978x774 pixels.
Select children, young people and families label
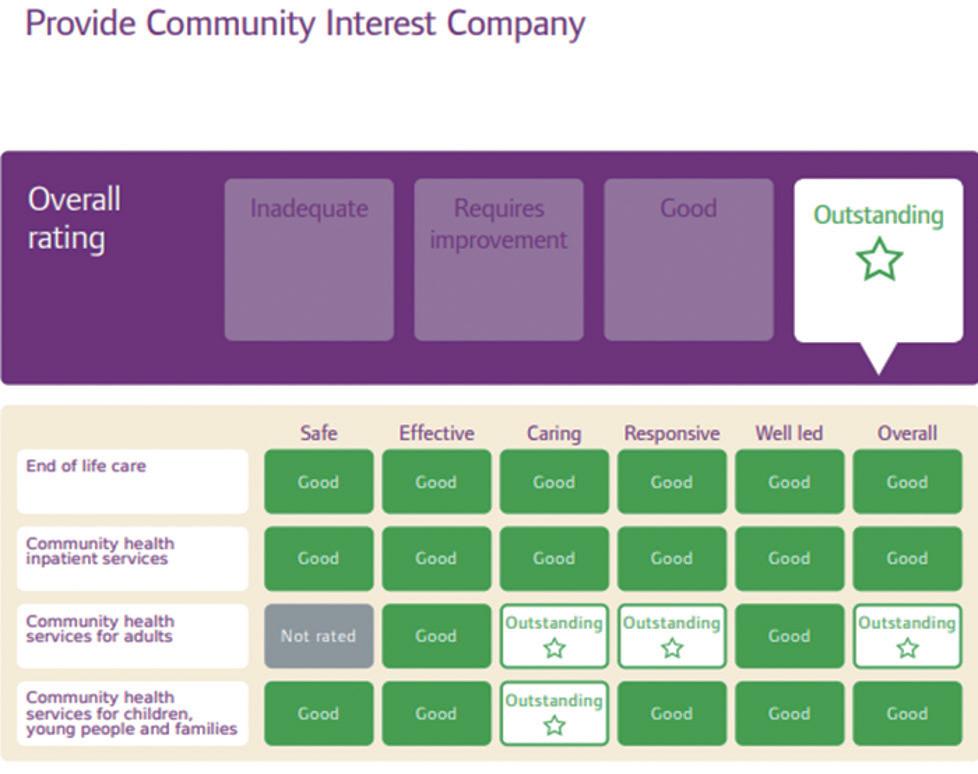tap(133, 713)
